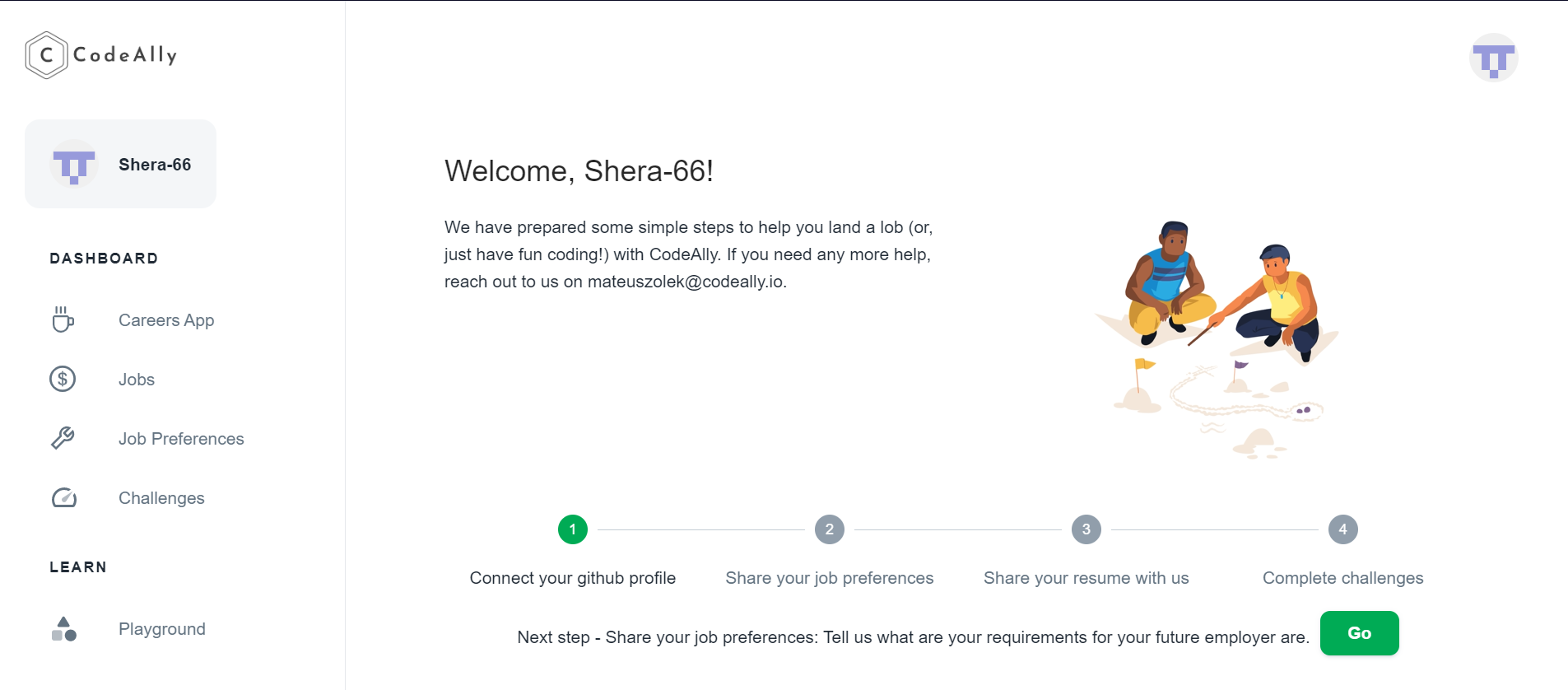Click the Job Preferences wrench icon

pos(63,438)
